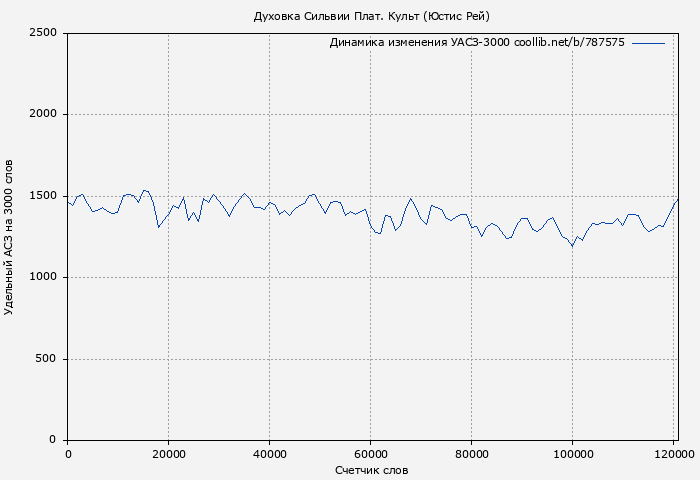Click the data line's starting point at zero words
This screenshot has width=700, height=480.
click(x=68, y=201)
